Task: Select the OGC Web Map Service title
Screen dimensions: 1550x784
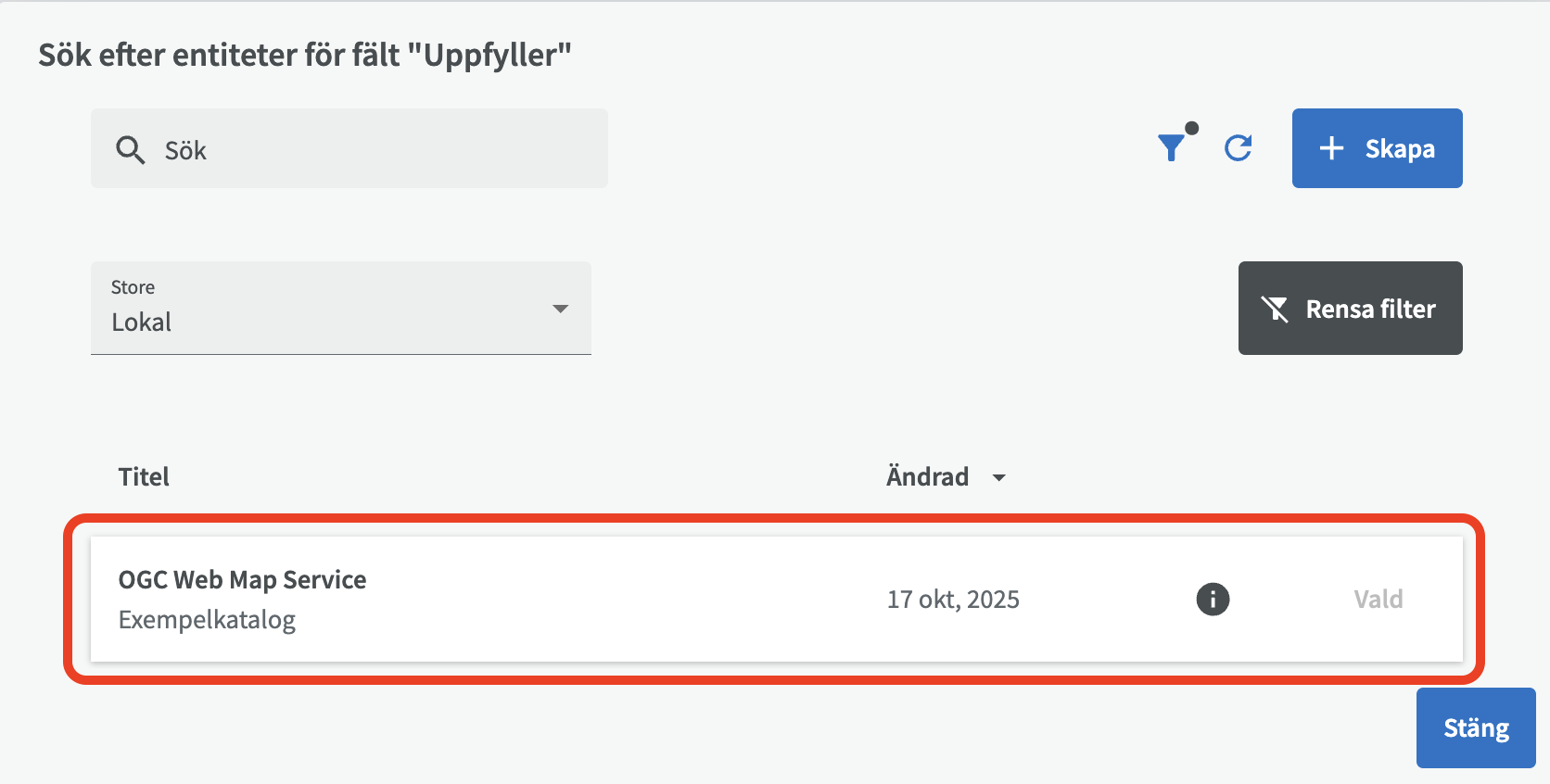Action: (242, 580)
